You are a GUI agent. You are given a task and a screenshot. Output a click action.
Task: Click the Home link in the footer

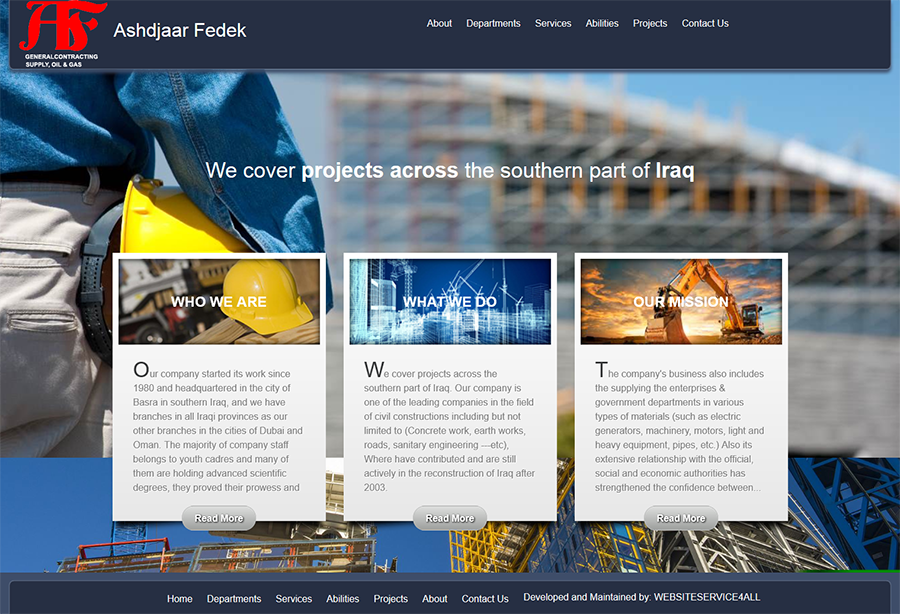(180, 599)
